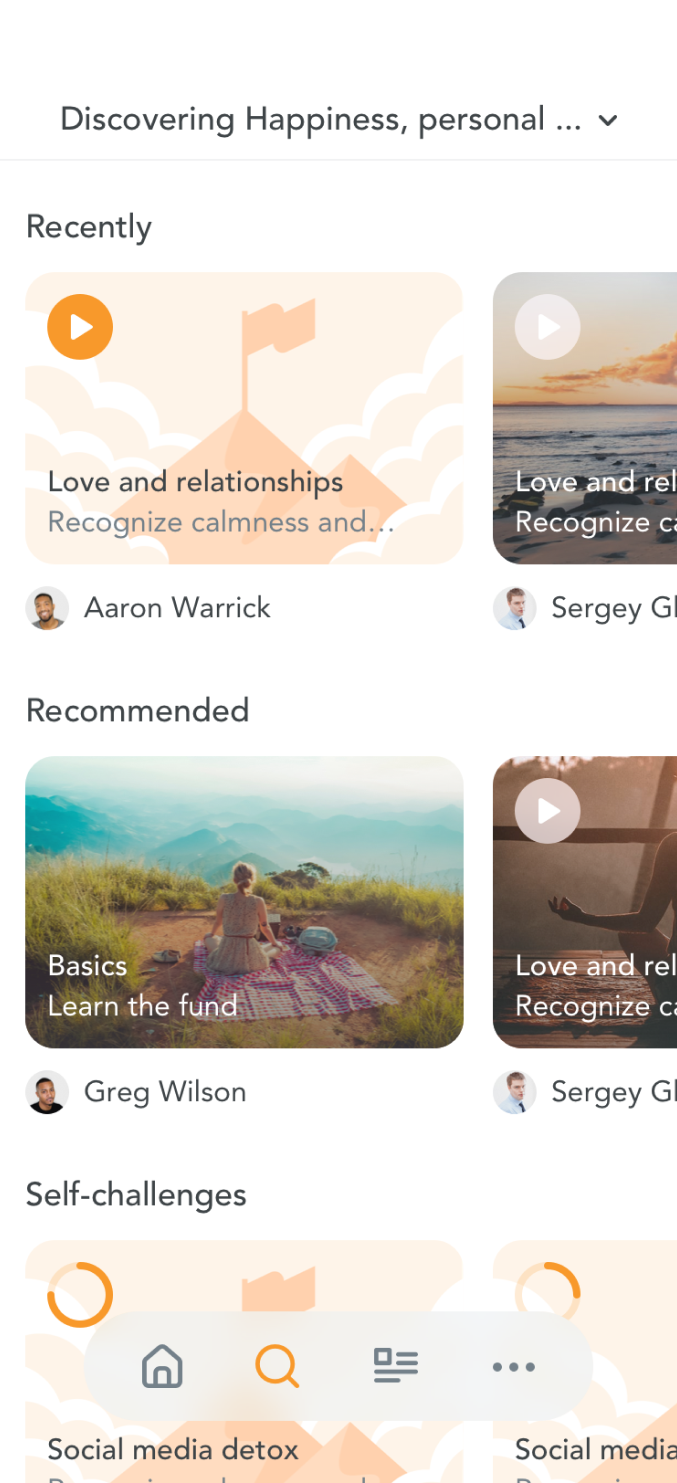The image size is (677, 1483).
Task: Play the yoga meditation recommended card
Action: tap(548, 811)
